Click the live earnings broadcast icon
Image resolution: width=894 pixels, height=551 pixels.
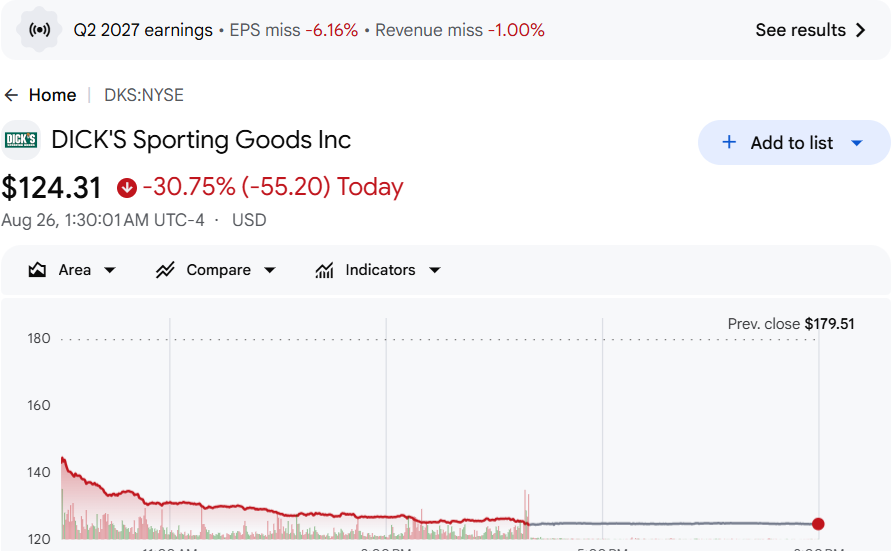39,30
